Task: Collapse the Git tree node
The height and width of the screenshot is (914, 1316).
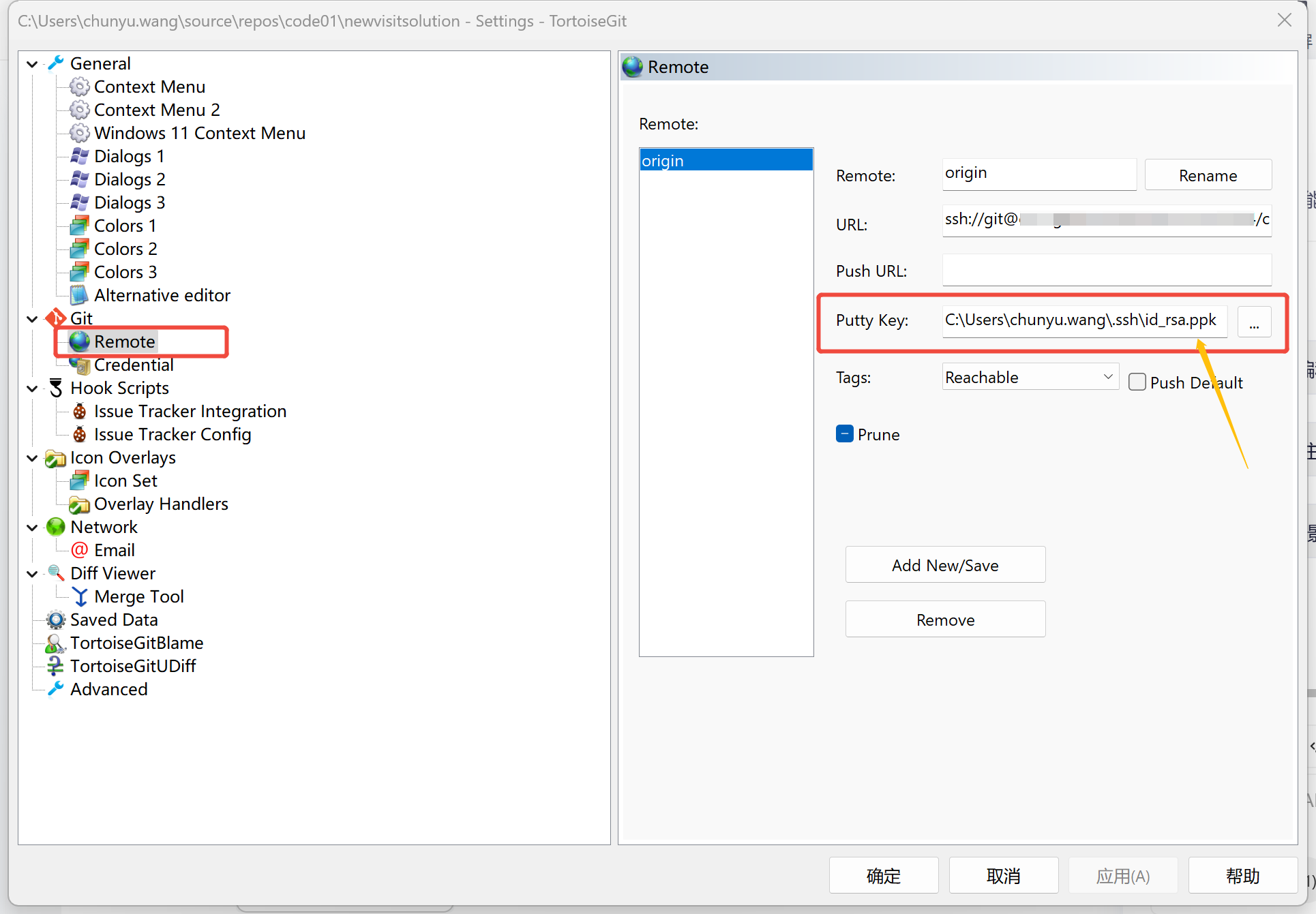Action: click(x=32, y=319)
